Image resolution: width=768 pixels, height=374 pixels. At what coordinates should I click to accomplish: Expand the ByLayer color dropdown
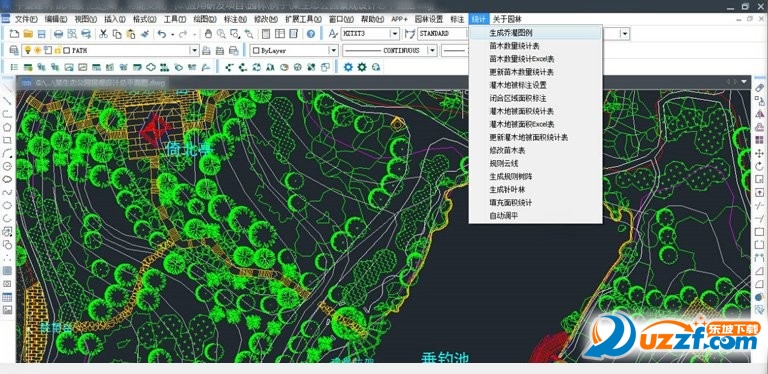coord(333,50)
